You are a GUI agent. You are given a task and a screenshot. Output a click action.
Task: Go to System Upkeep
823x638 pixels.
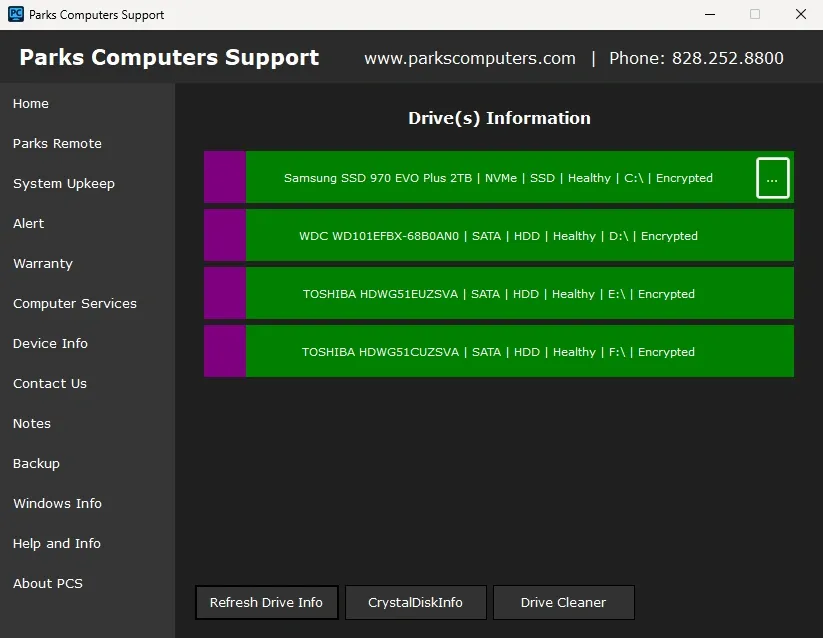click(64, 184)
